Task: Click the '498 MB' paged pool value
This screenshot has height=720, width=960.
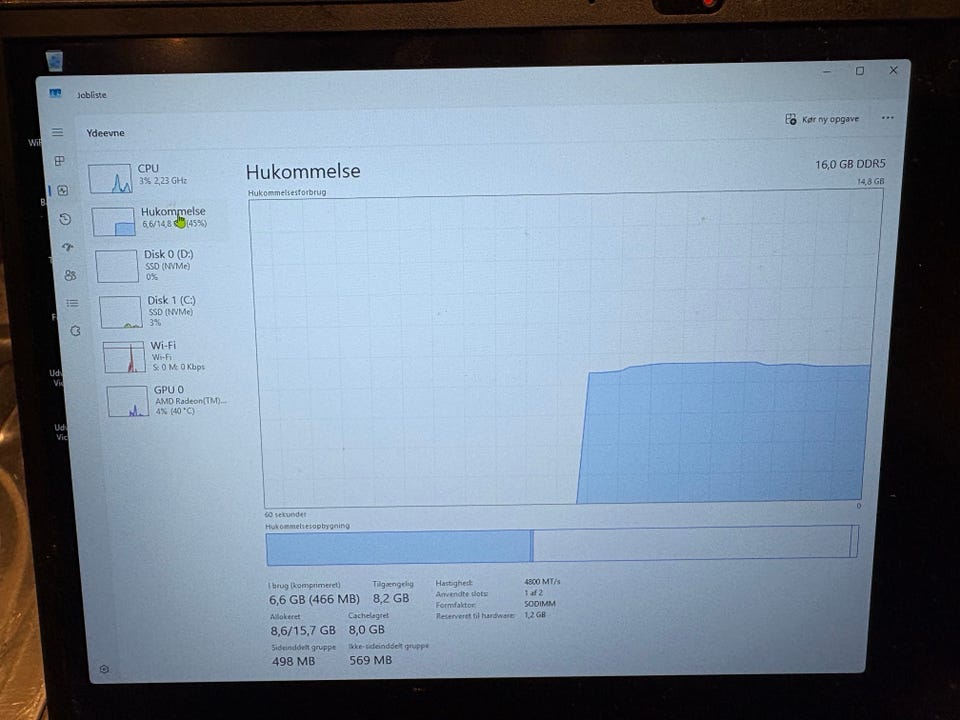Action: pyautogui.click(x=293, y=661)
